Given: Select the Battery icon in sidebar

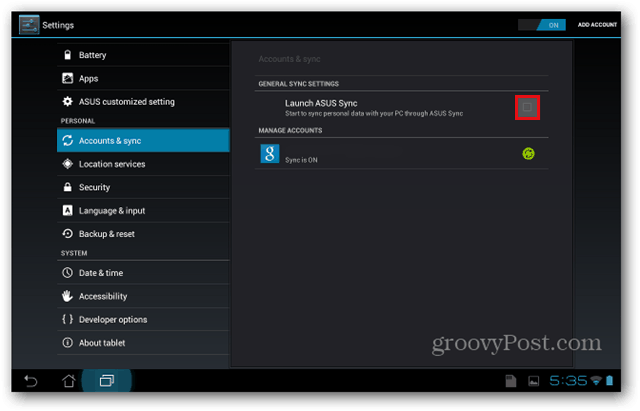Looking at the screenshot, I should (68, 55).
